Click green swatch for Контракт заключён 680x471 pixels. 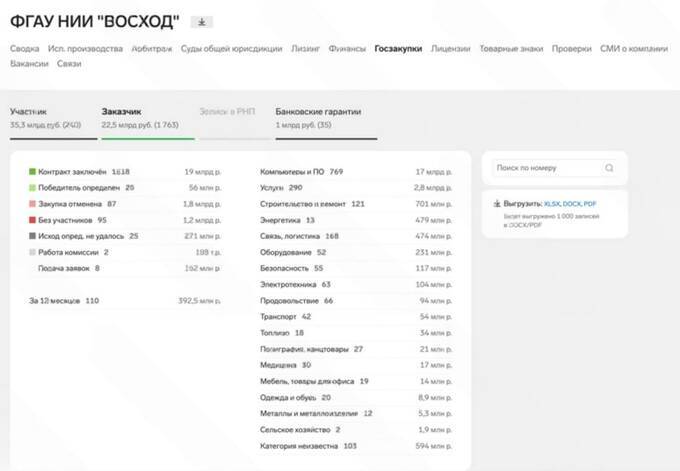click(32, 172)
